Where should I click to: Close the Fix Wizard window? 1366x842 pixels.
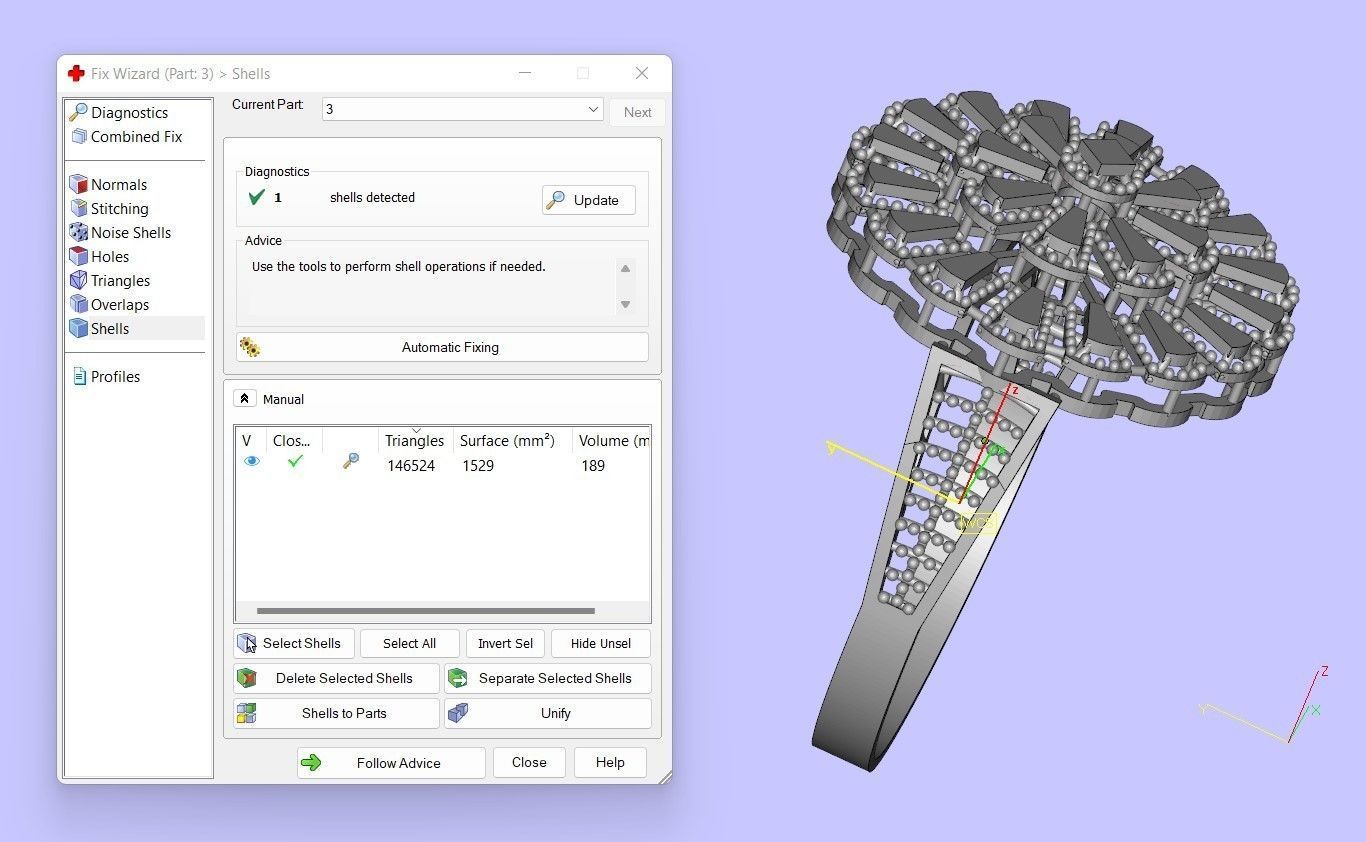(x=642, y=73)
